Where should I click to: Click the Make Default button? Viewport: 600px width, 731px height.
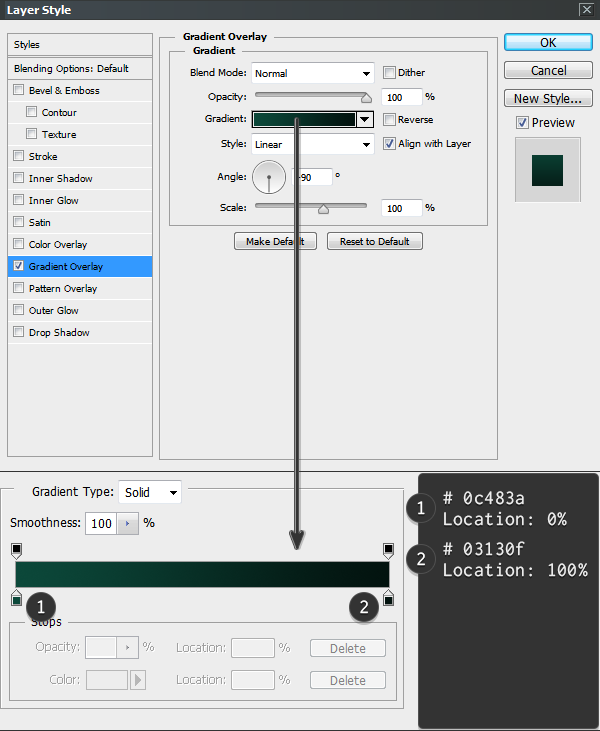click(x=275, y=242)
